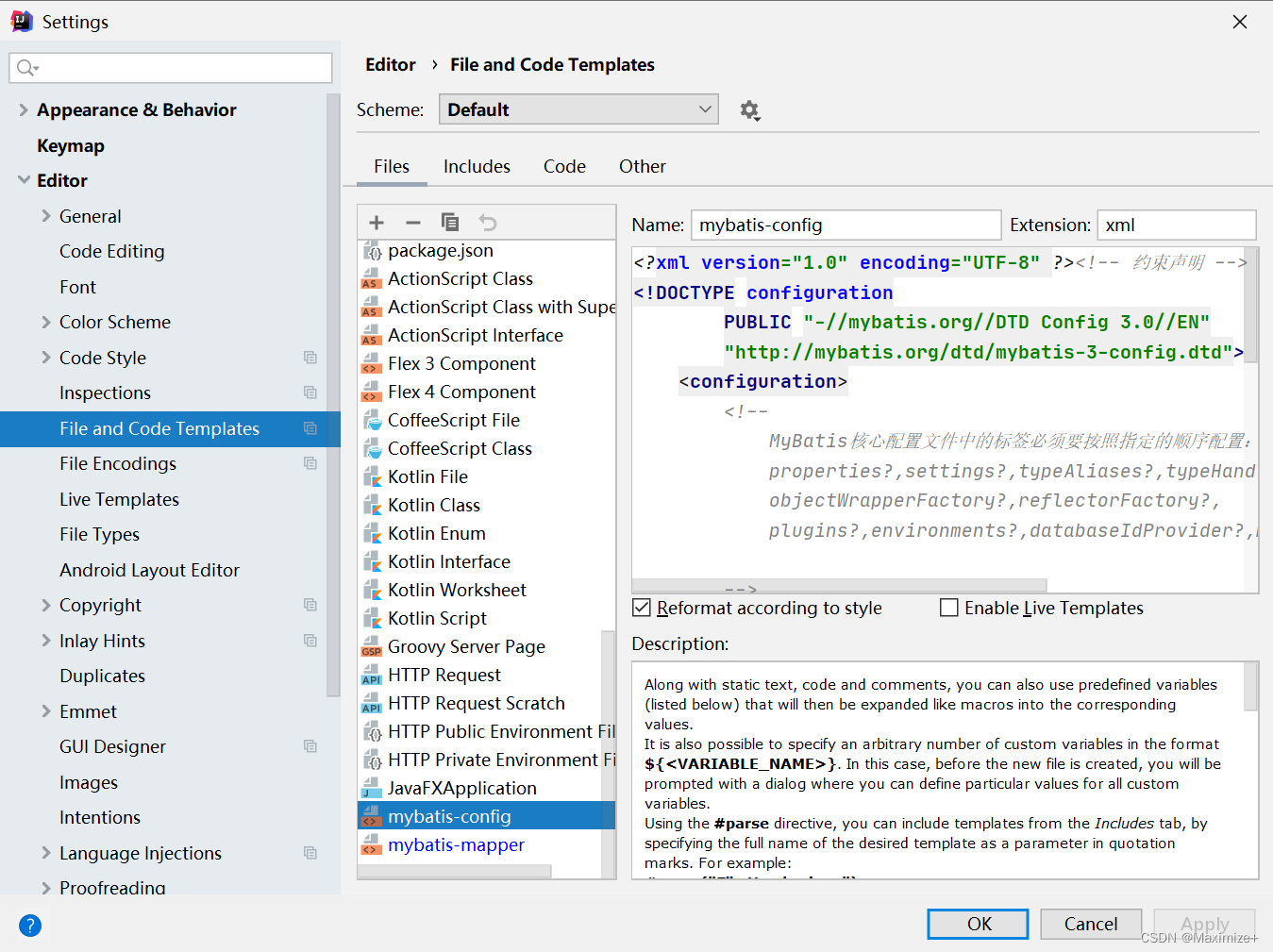Switch to the Includes tab
Image resolution: width=1273 pixels, height=952 pixels.
coord(477,167)
